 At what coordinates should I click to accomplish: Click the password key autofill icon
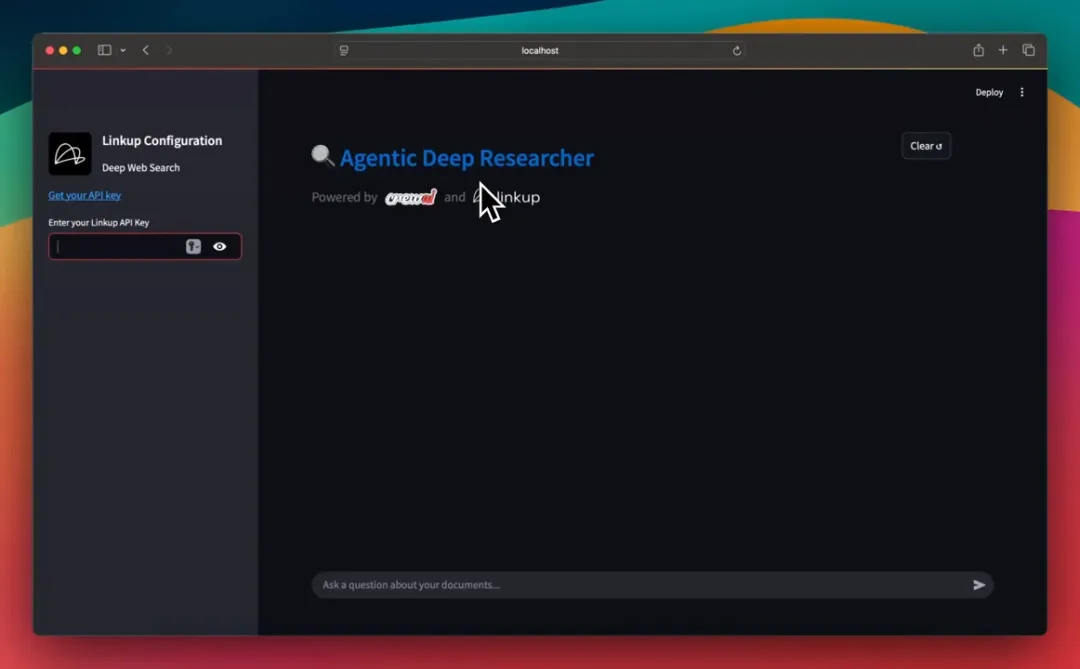(194, 247)
